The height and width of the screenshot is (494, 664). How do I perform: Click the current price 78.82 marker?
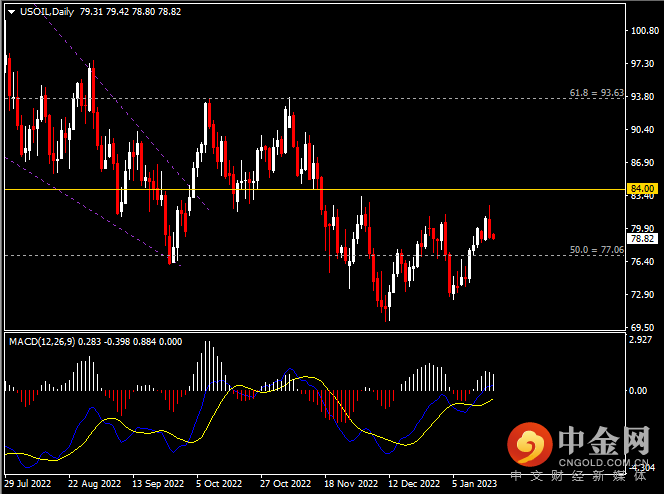click(x=641, y=239)
